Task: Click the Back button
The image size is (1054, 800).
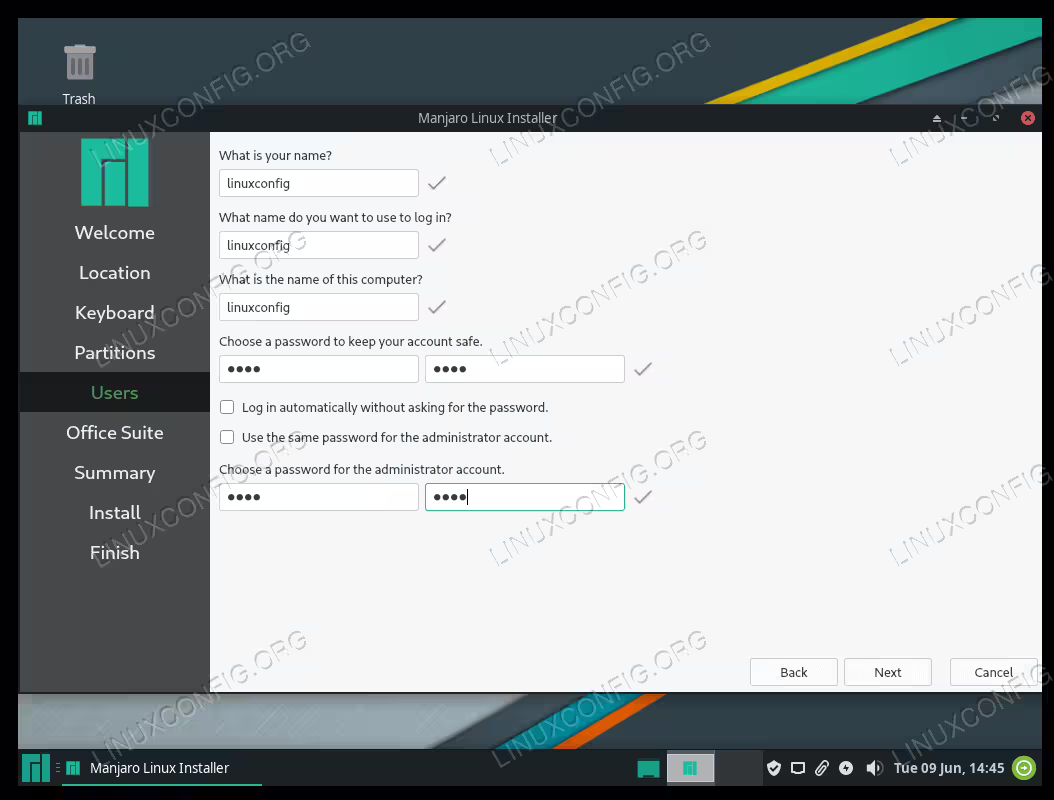Action: coord(794,672)
